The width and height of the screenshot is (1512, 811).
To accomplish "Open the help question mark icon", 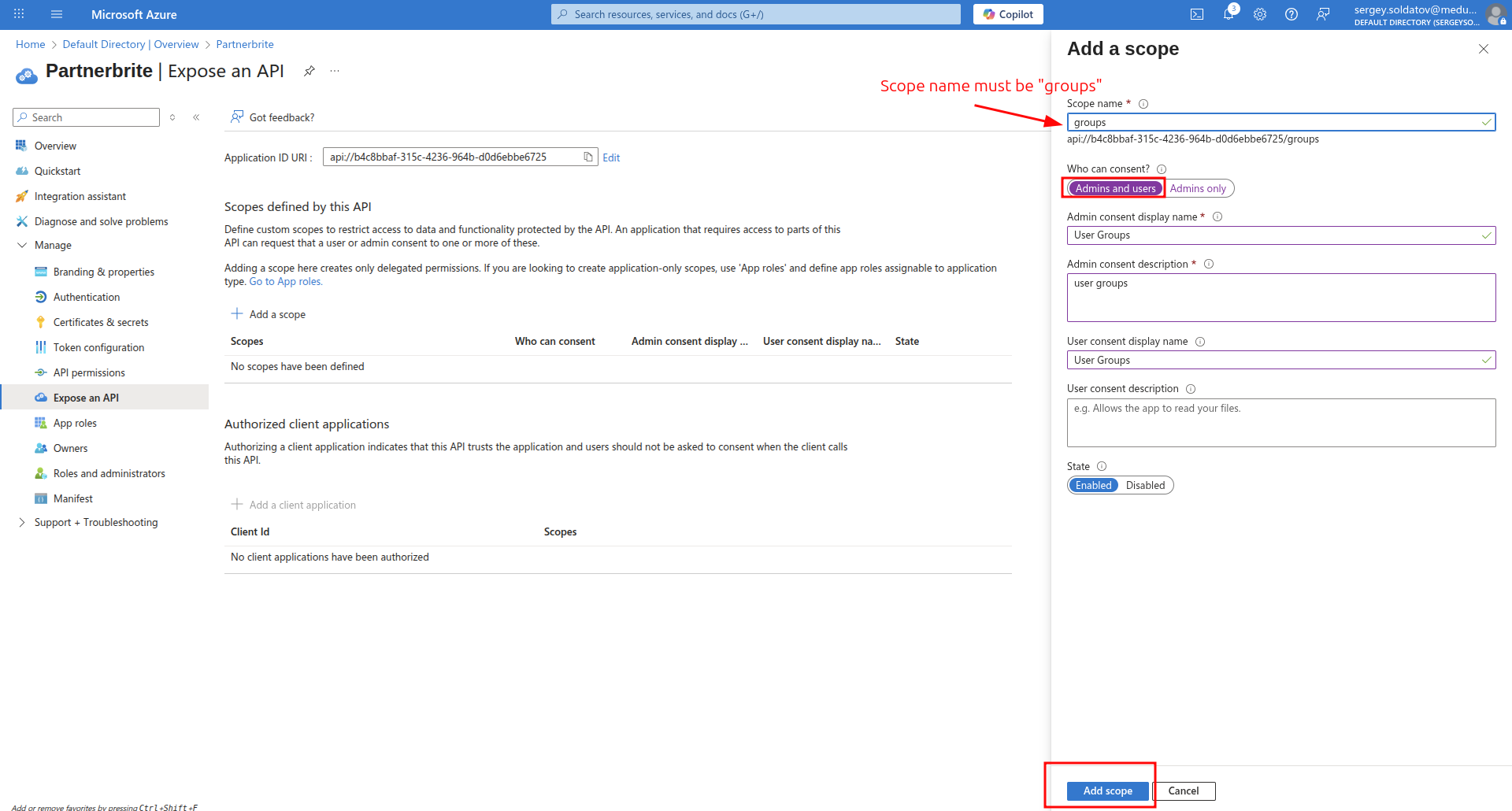I will [1291, 14].
